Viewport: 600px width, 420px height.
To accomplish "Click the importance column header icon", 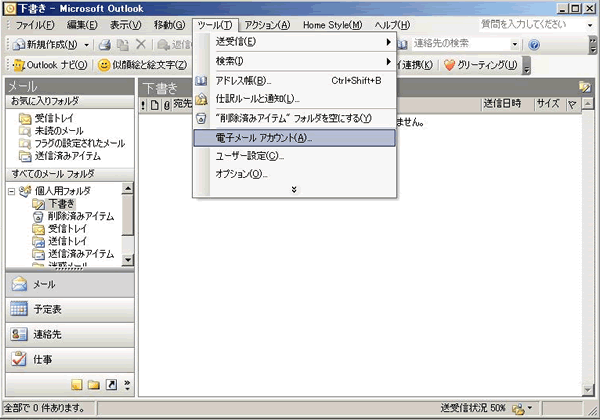I will click(143, 105).
